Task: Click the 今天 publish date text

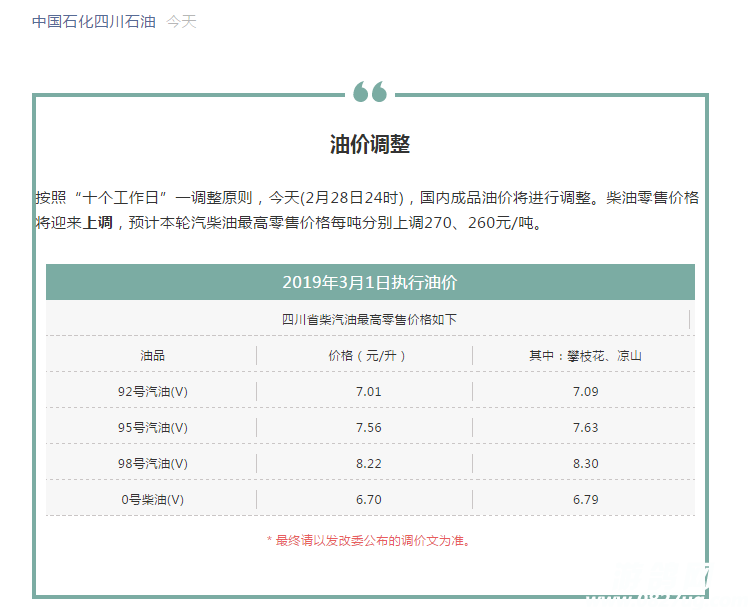Action: pos(181,21)
